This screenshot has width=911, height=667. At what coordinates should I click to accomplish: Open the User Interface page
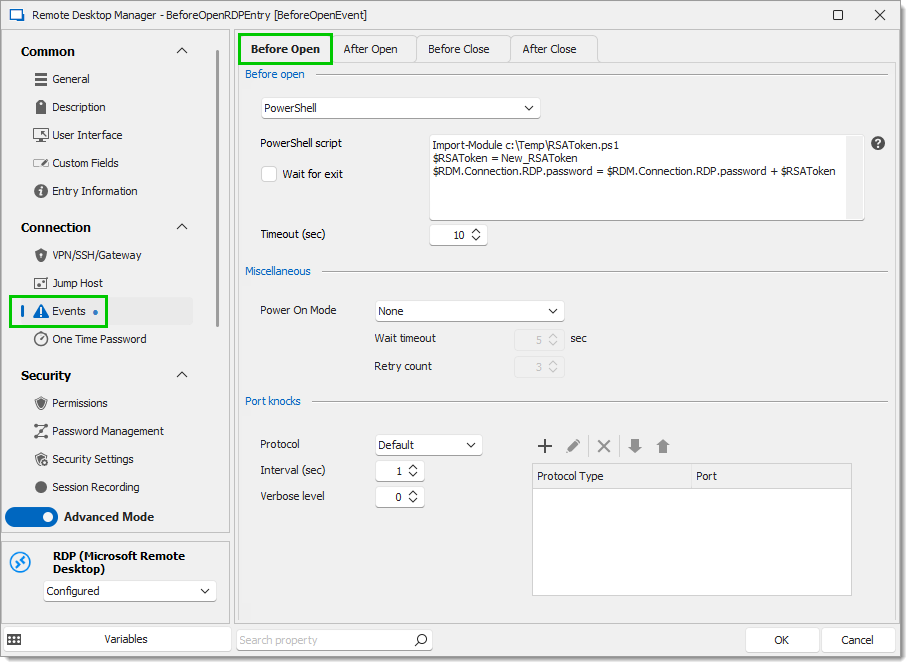pyautogui.click(x=87, y=135)
